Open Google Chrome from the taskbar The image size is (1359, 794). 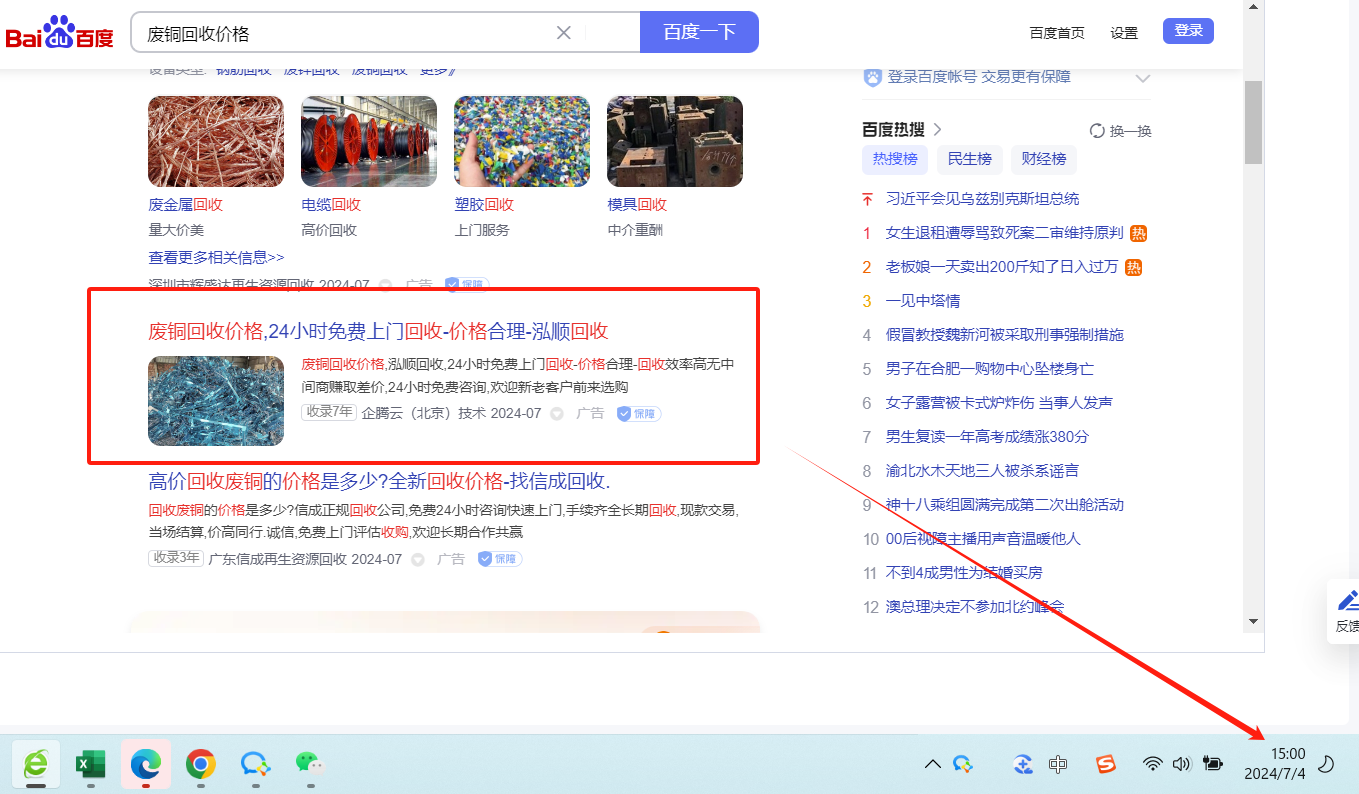(x=201, y=765)
